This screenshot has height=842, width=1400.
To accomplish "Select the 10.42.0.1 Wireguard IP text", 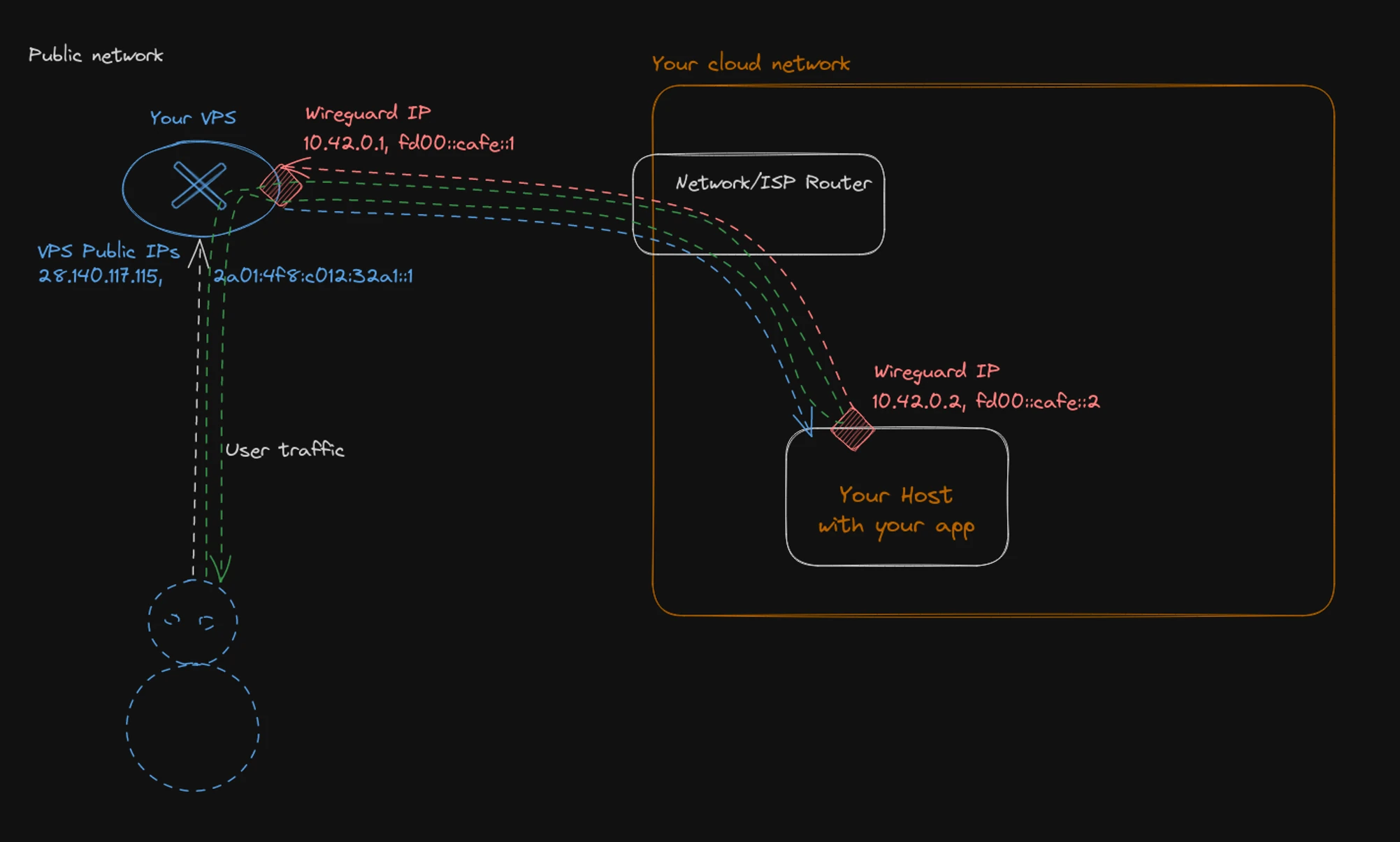I will (409, 143).
